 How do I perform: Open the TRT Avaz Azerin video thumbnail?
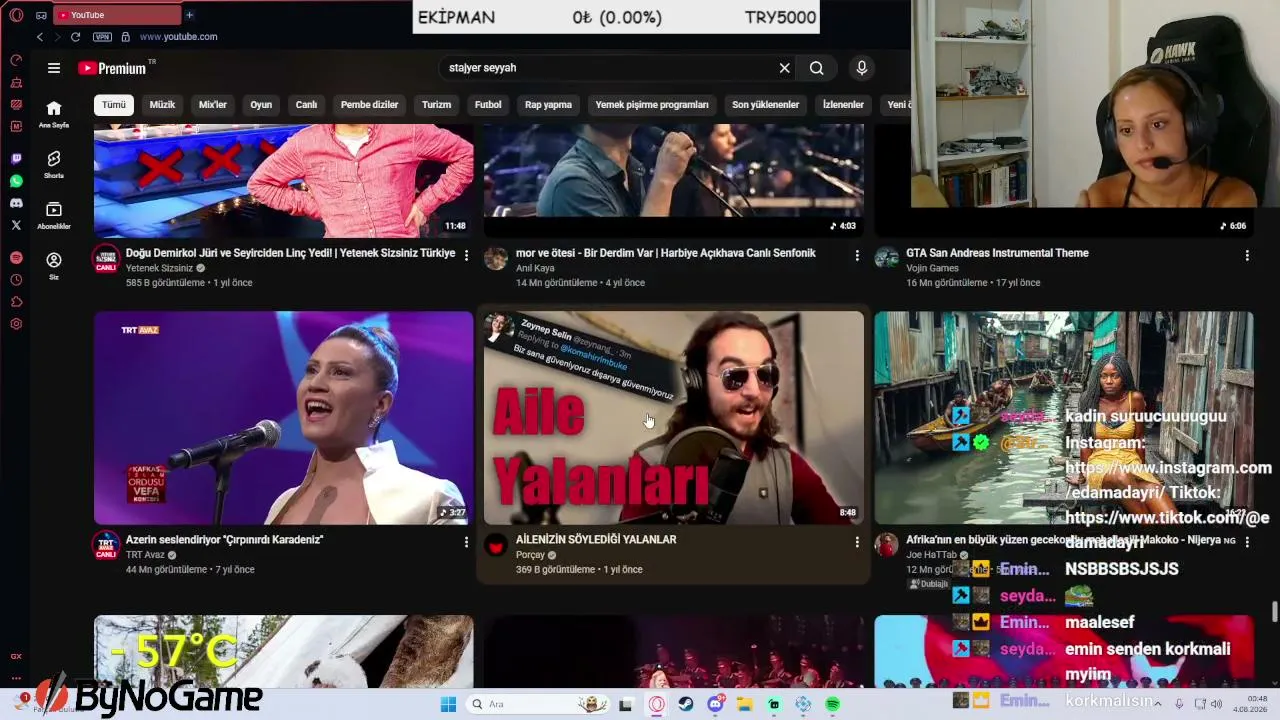pyautogui.click(x=284, y=418)
